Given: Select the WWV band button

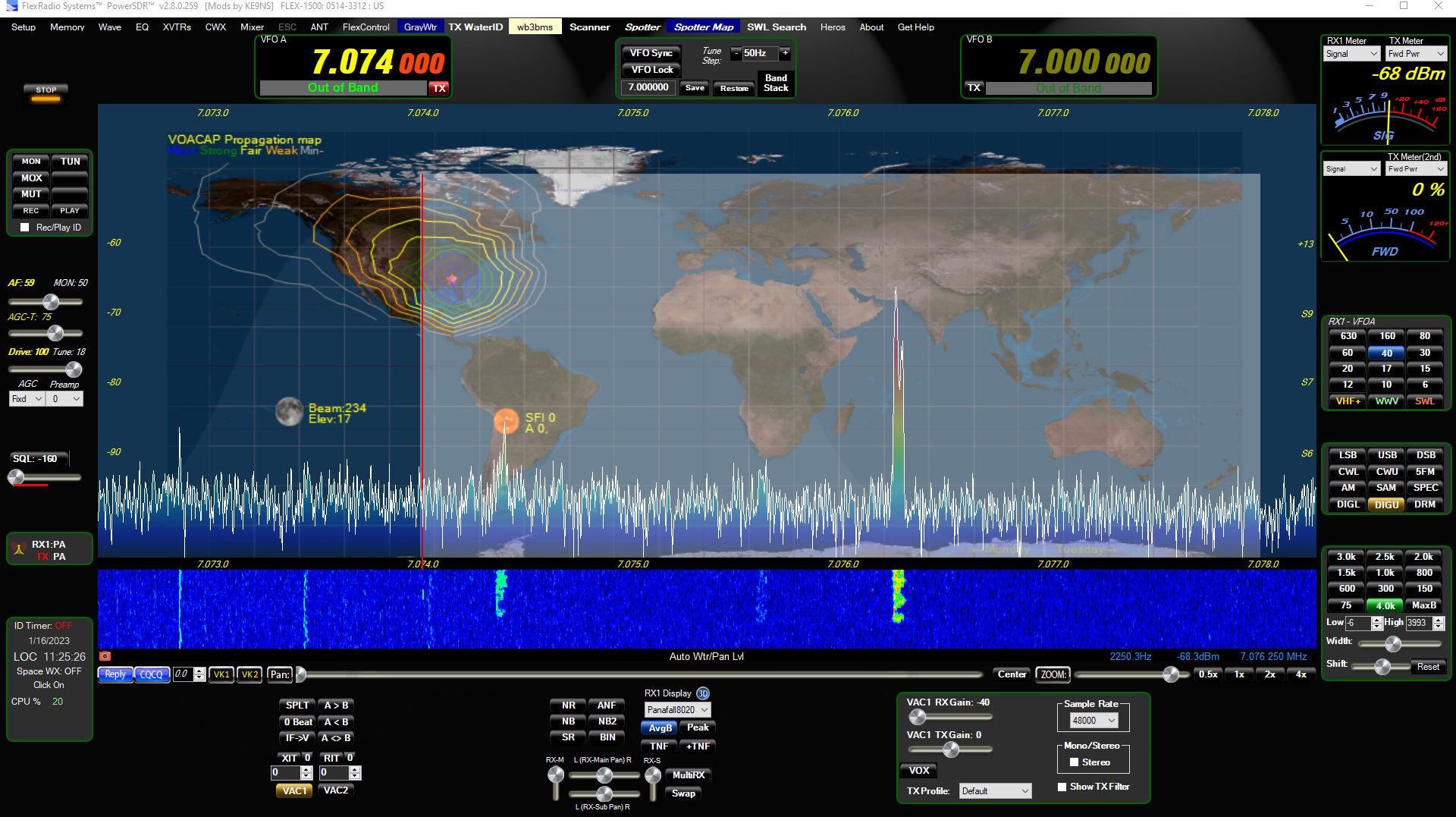Looking at the screenshot, I should click(x=1386, y=401).
